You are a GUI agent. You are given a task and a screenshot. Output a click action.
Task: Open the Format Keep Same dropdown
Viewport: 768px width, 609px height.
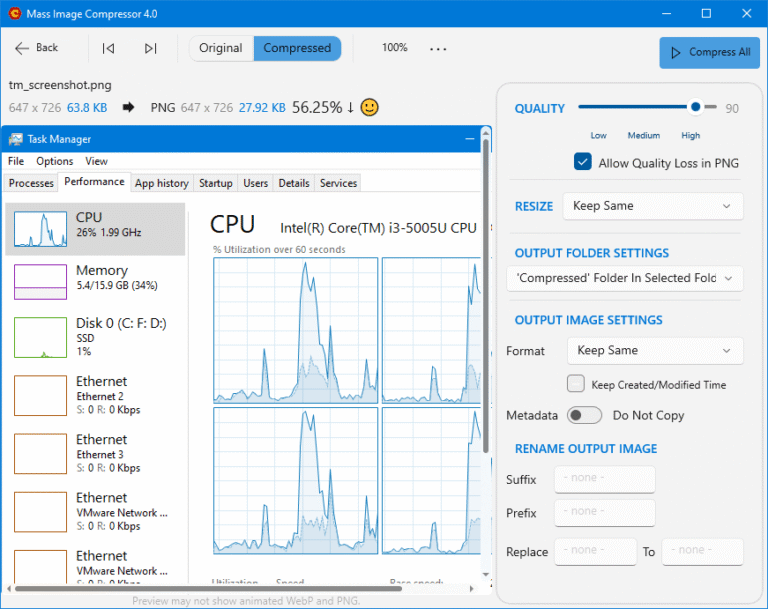(655, 350)
